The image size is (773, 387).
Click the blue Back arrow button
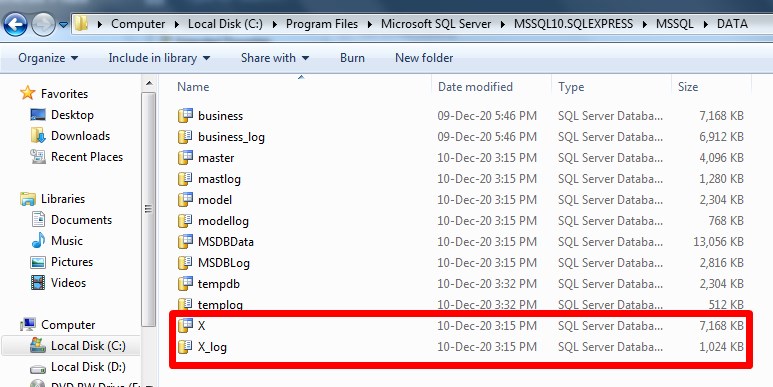(x=15, y=24)
